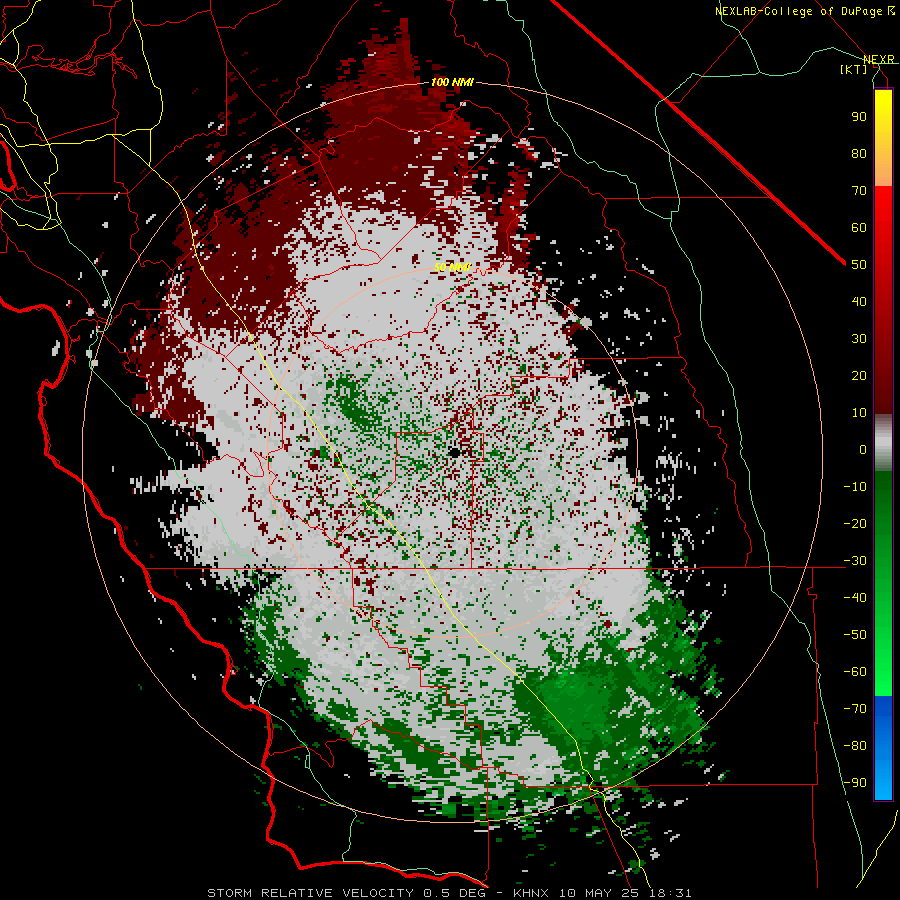Screen dimensions: 900x900
Task: Click the blue segment of the color bar
Action: (x=883, y=748)
